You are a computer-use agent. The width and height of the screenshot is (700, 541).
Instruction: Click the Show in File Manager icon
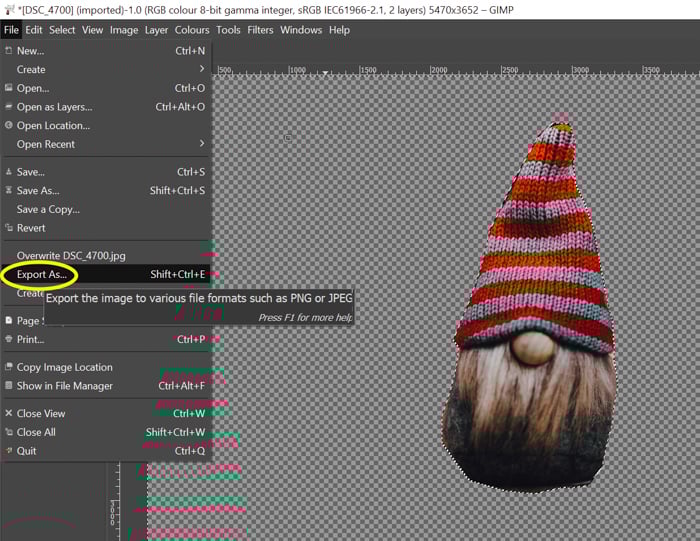coord(8,385)
